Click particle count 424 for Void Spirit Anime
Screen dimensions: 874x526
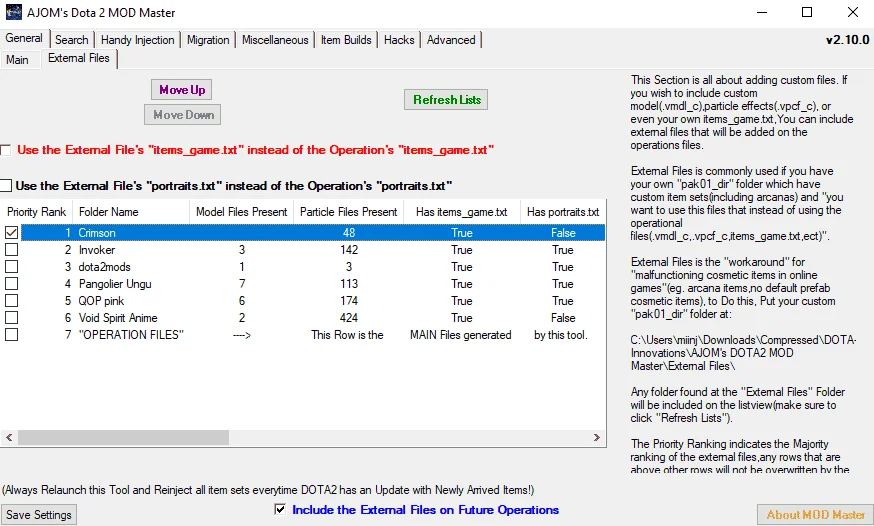point(349,318)
